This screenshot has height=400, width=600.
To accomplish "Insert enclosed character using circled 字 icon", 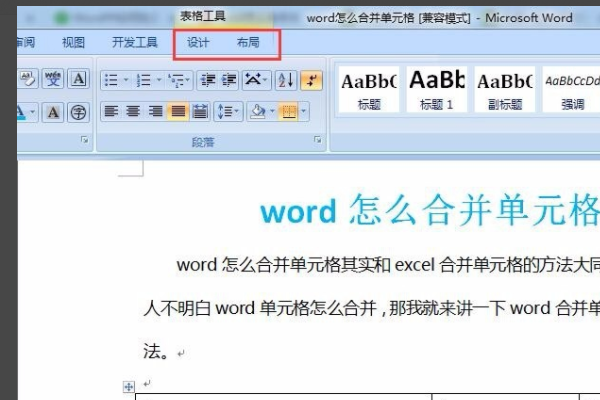I will (78, 113).
